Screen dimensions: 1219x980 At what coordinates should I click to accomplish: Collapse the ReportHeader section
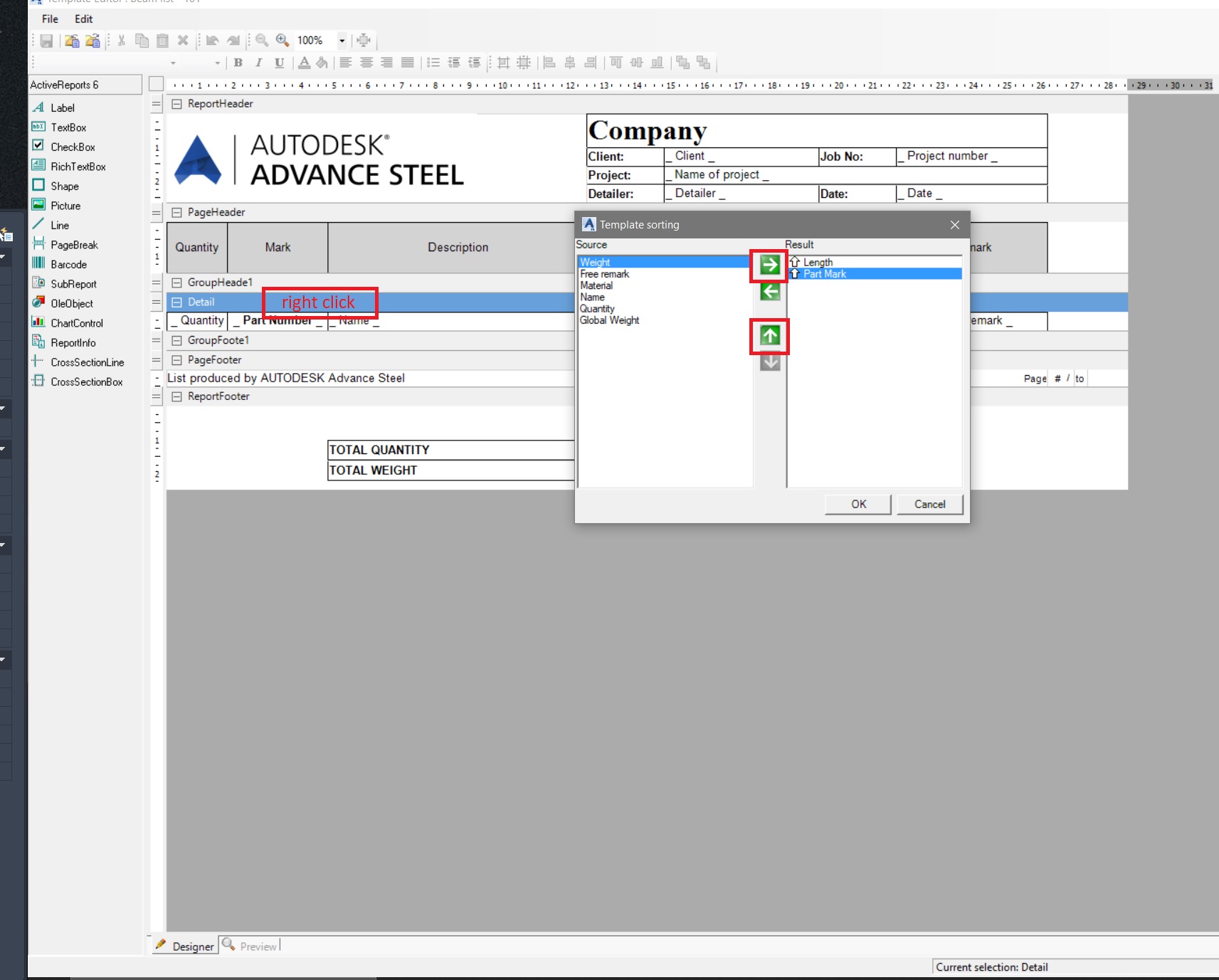[x=176, y=104]
